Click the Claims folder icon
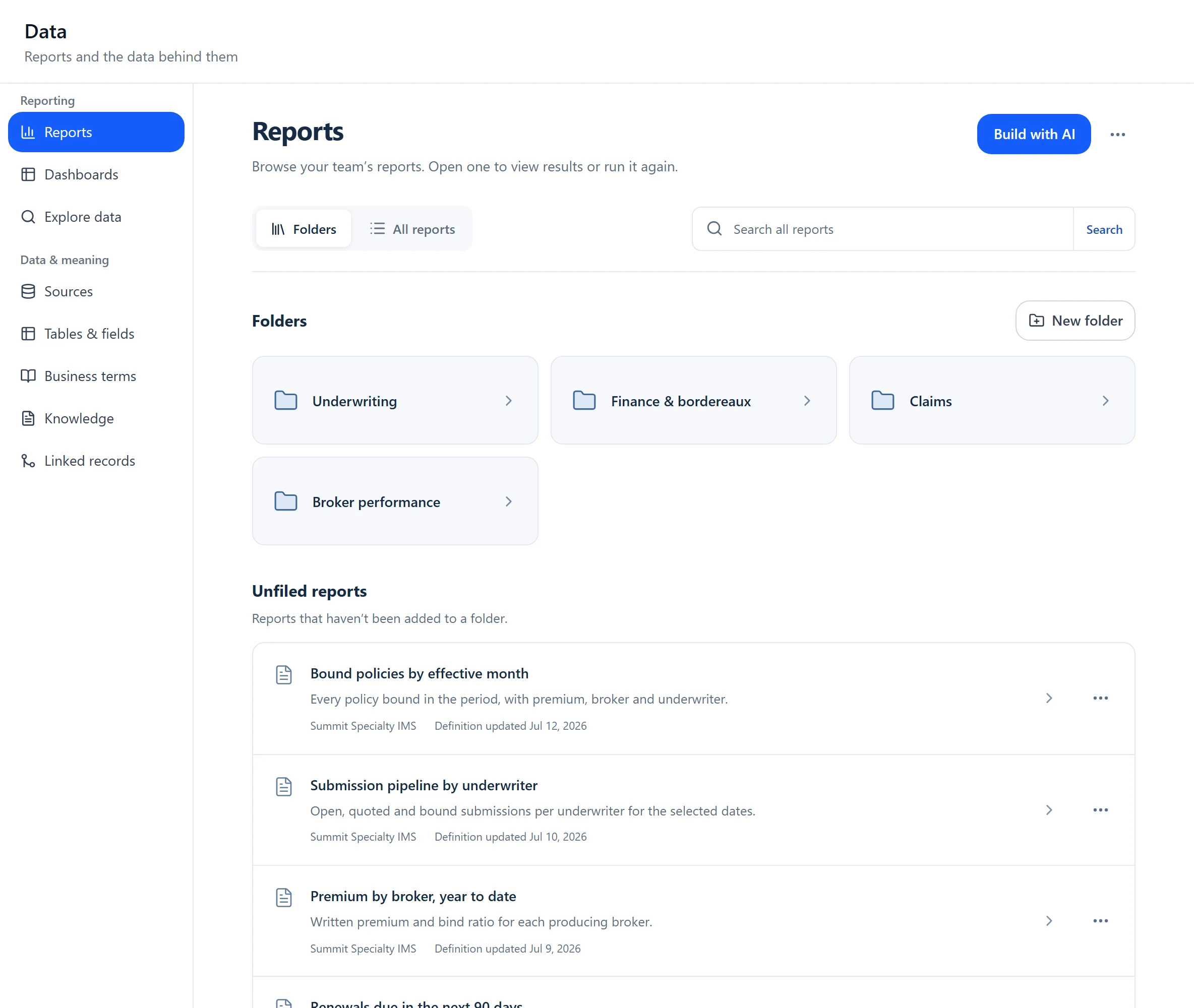The image size is (1194, 1008). tap(882, 400)
